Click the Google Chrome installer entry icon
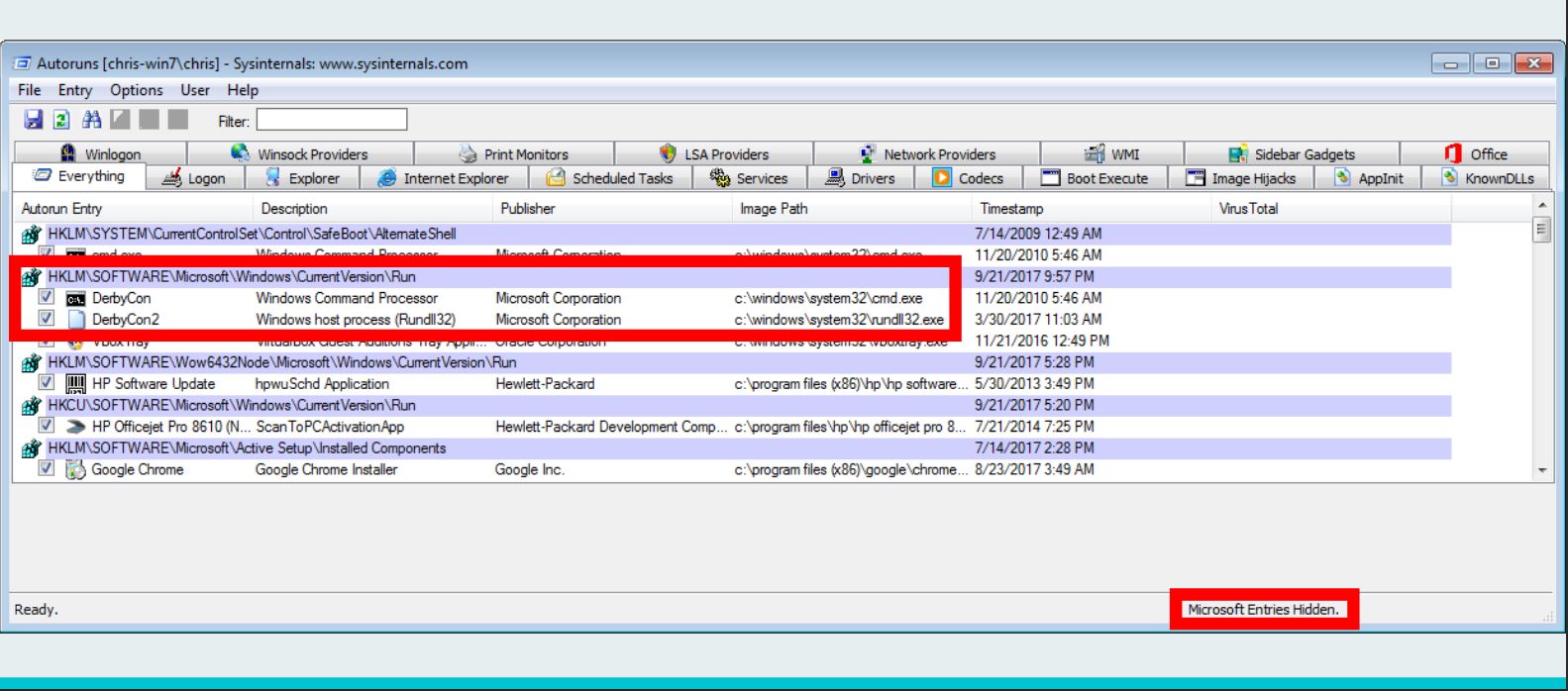The image size is (1568, 691). [75, 469]
